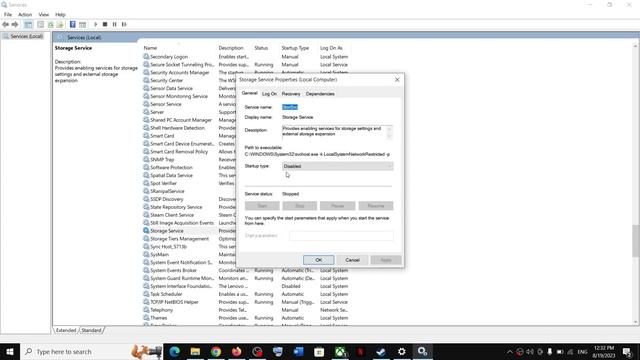
Task: Switch to the Dependencies tab
Action: 320,94
